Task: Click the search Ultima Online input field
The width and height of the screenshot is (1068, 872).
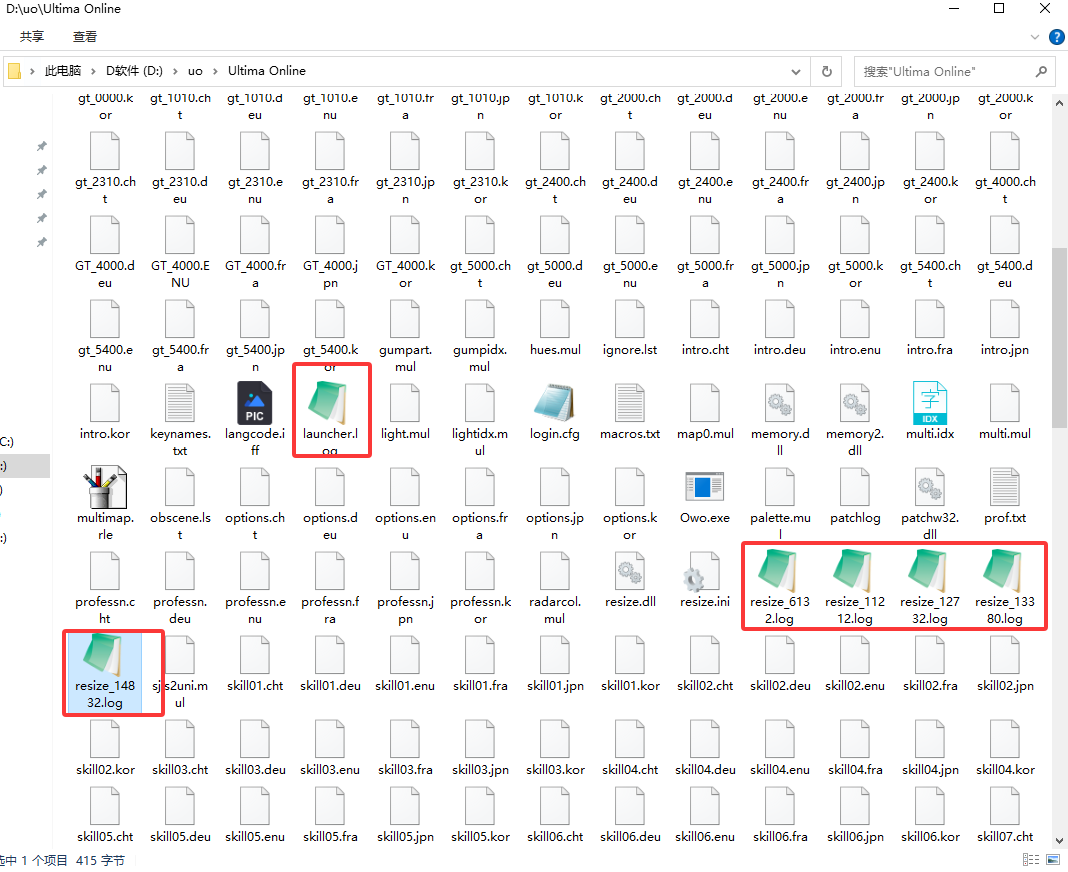Action: (x=954, y=72)
